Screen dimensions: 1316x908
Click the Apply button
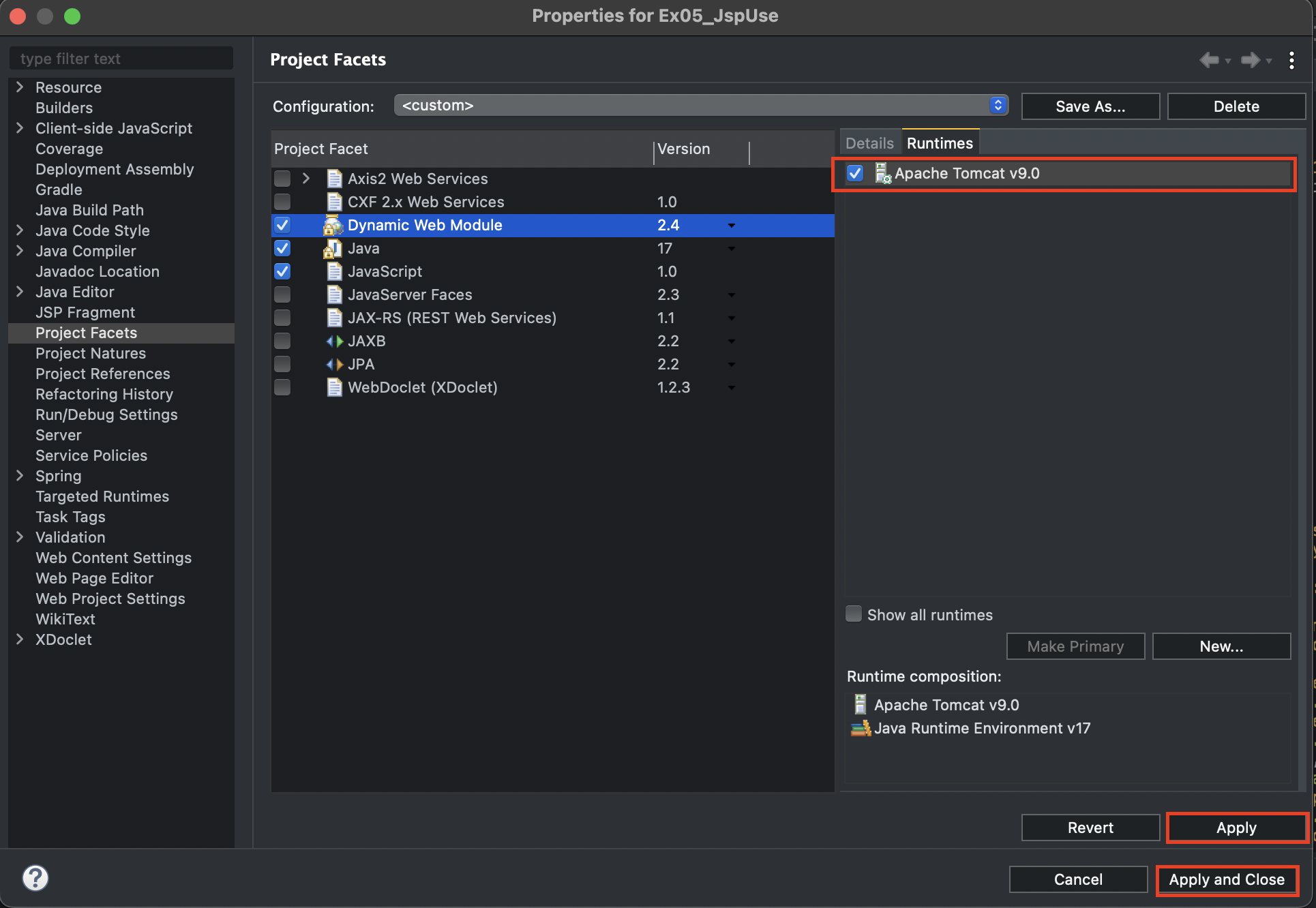[x=1236, y=828]
